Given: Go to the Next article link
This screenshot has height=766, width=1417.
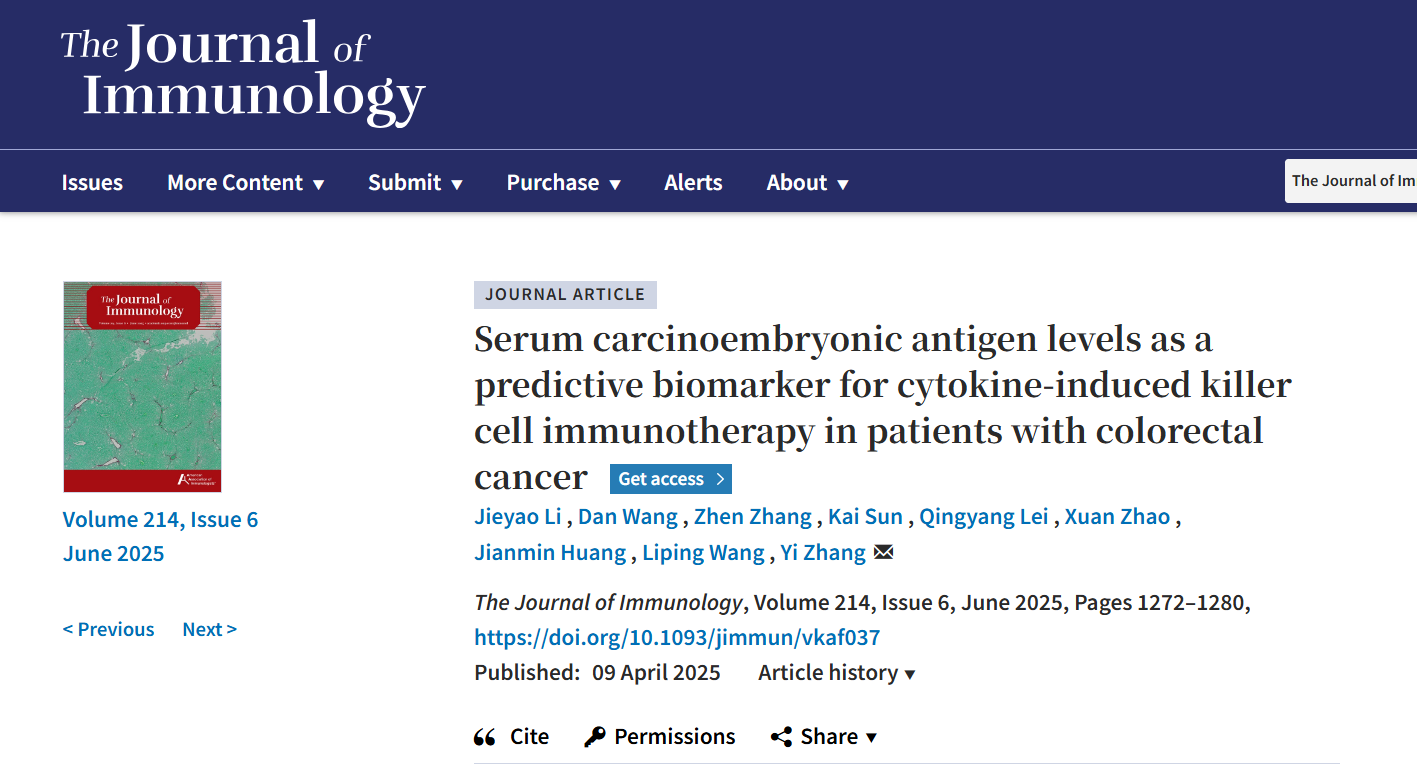Looking at the screenshot, I should 209,629.
